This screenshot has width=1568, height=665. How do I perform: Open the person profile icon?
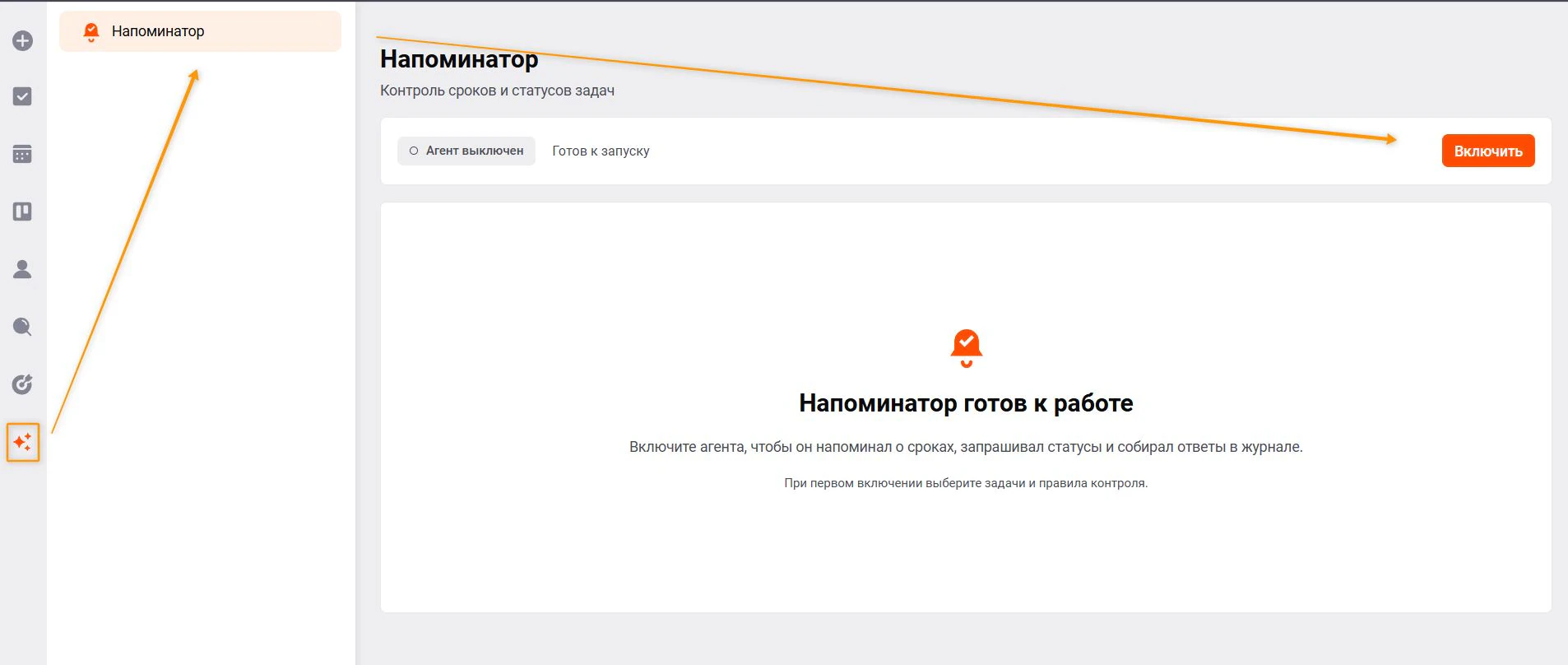[22, 269]
